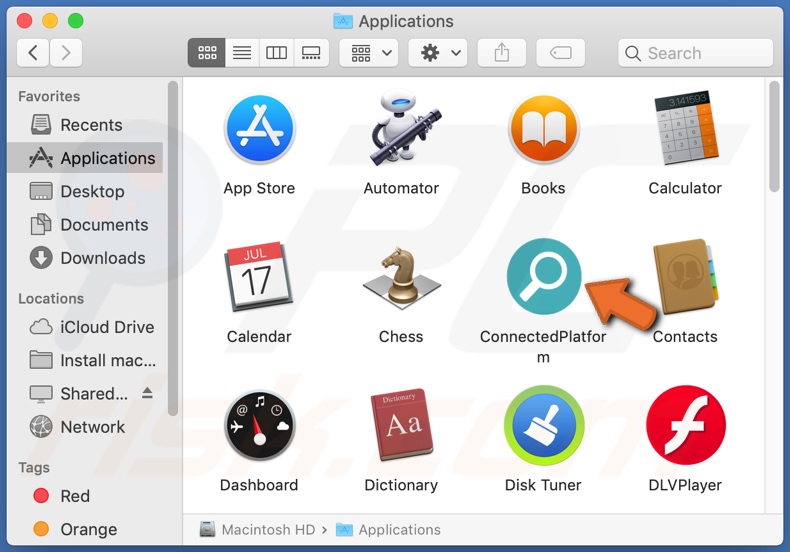Go to iCloud Drive location
Screen dimensions: 790x552
[106, 327]
